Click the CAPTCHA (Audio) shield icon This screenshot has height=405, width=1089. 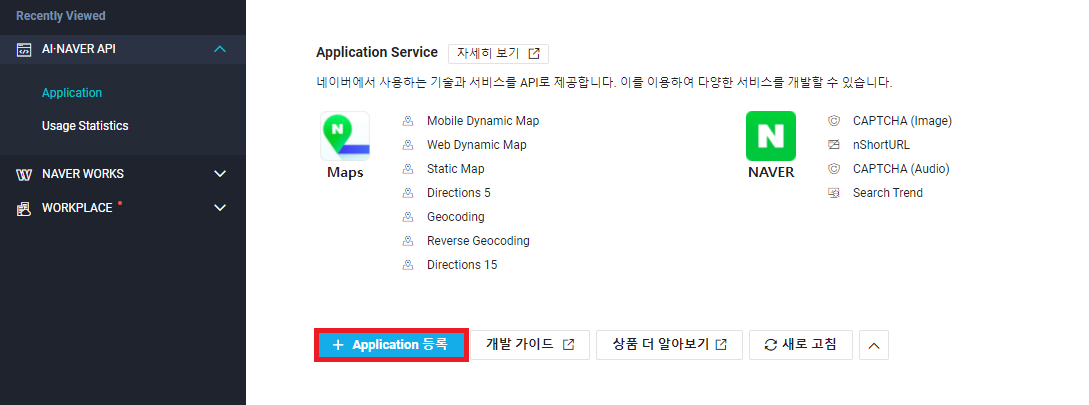(x=834, y=169)
